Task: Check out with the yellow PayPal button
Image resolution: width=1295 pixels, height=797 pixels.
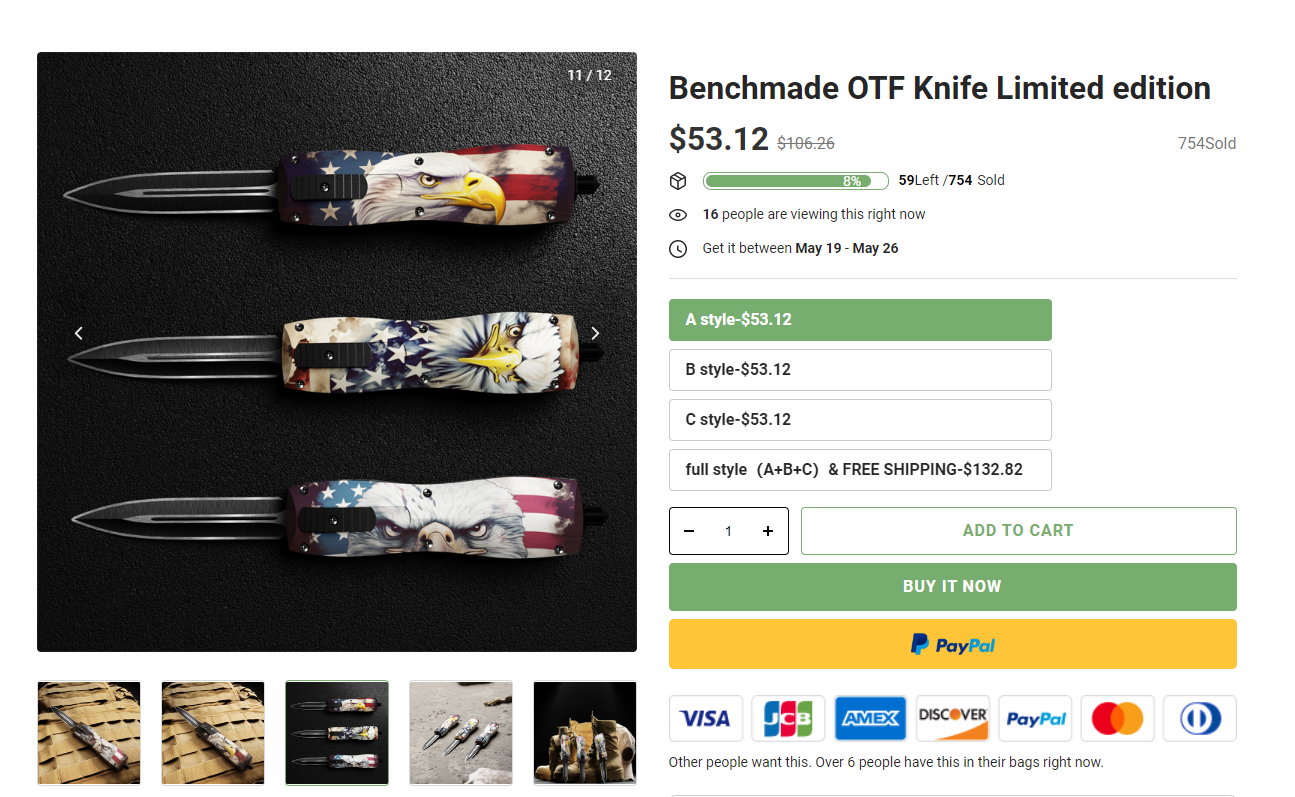Action: [x=952, y=644]
